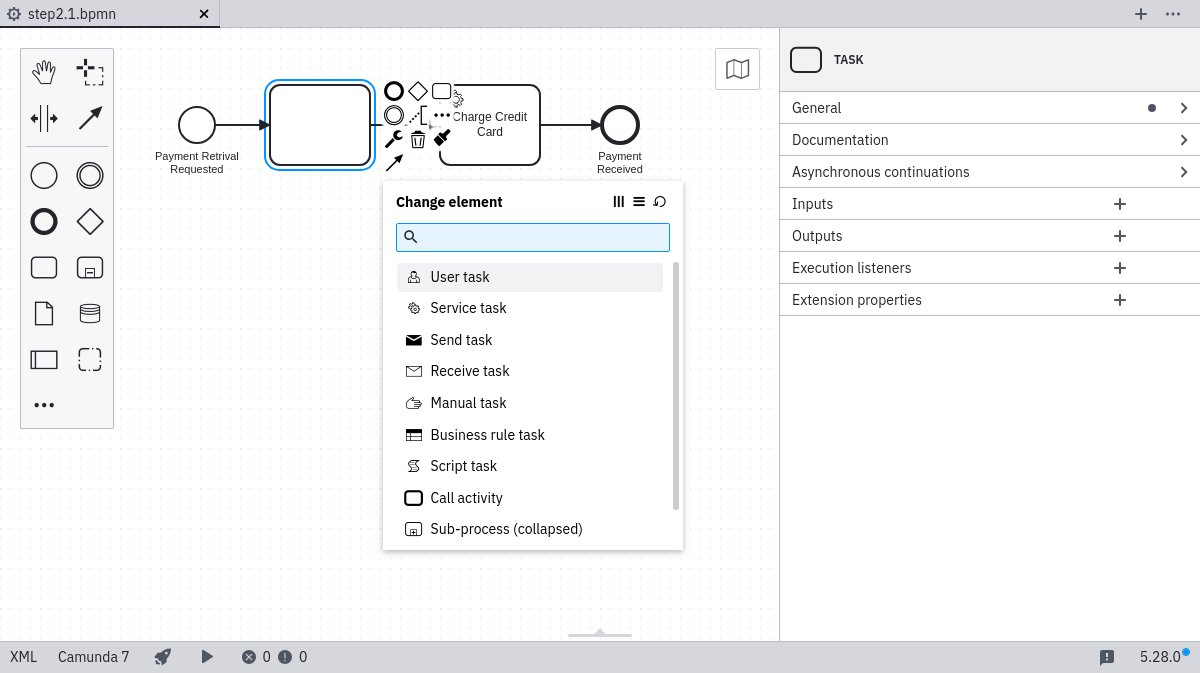Open the Inputs section header
Screen dimensions: 1200x673
pos(990,204)
